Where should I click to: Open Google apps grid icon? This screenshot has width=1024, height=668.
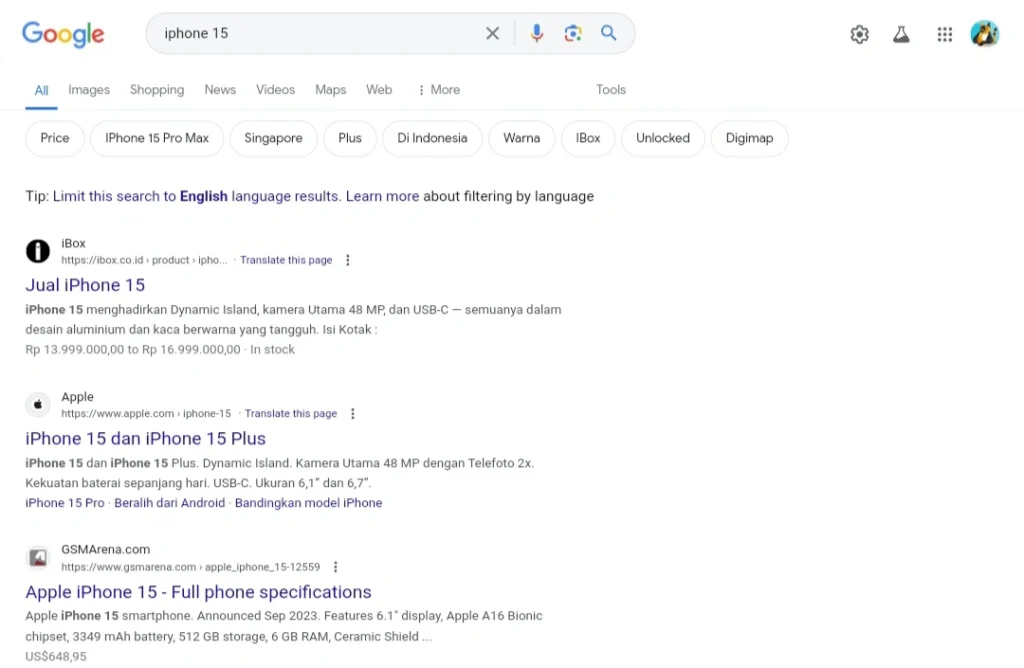tap(944, 34)
